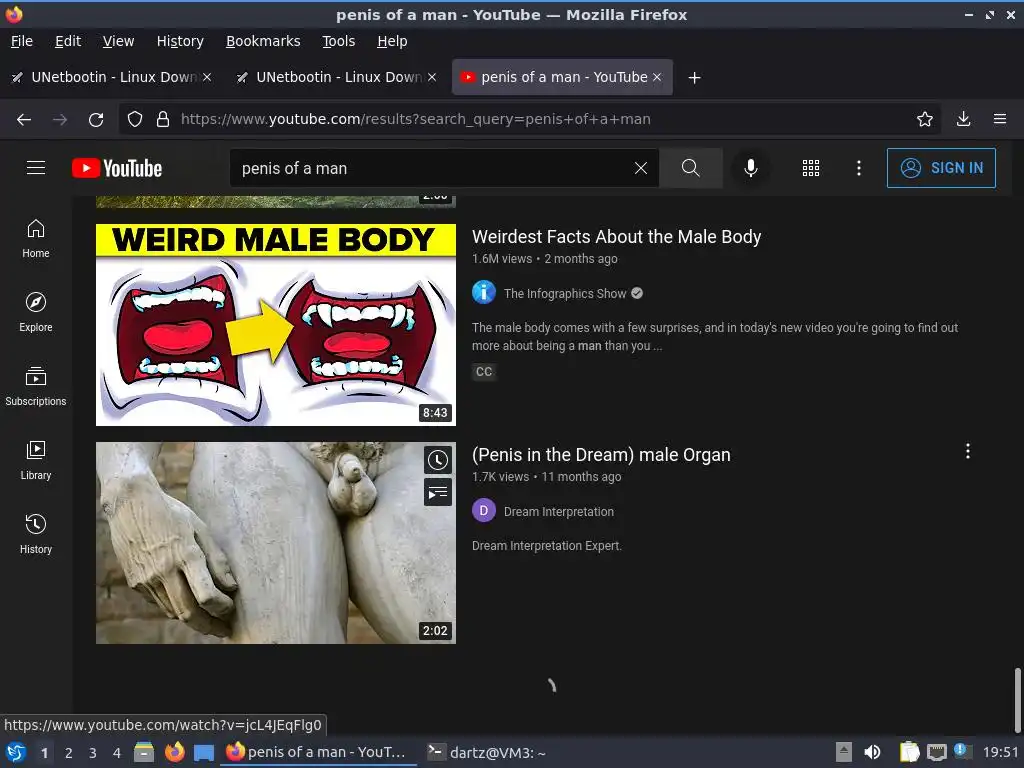1024x768 pixels.
Task: Open the taskbar start menu icon
Action: pyautogui.click(x=16, y=752)
